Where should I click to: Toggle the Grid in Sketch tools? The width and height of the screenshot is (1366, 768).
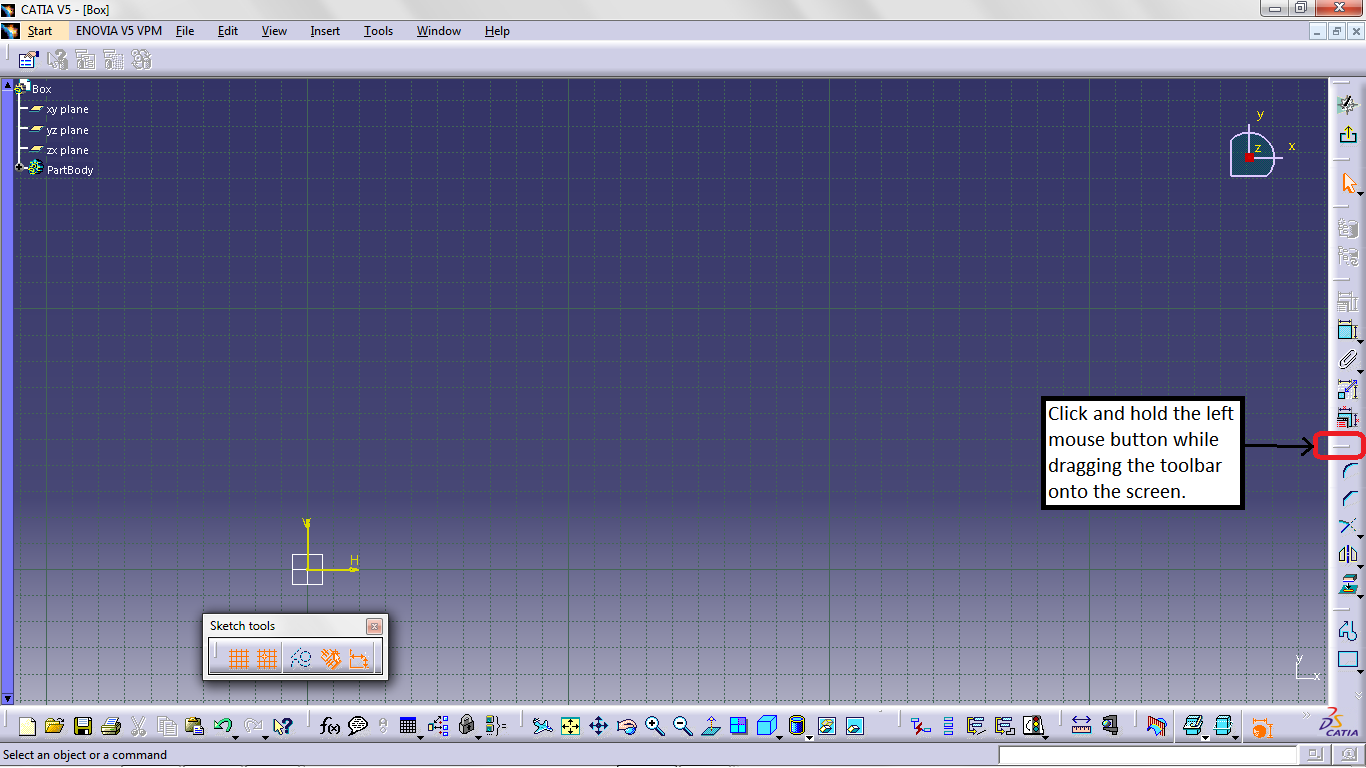(240, 658)
